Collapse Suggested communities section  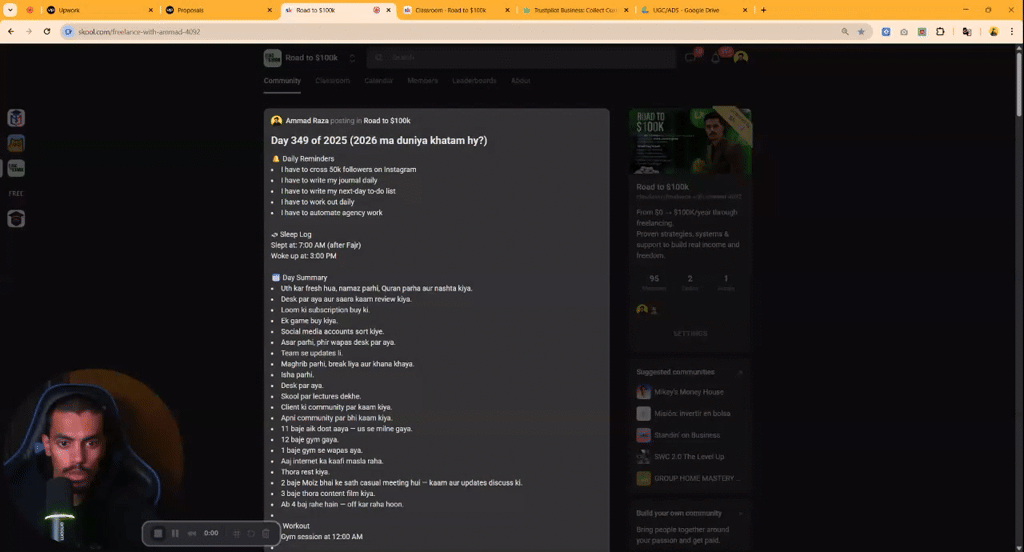[741, 372]
